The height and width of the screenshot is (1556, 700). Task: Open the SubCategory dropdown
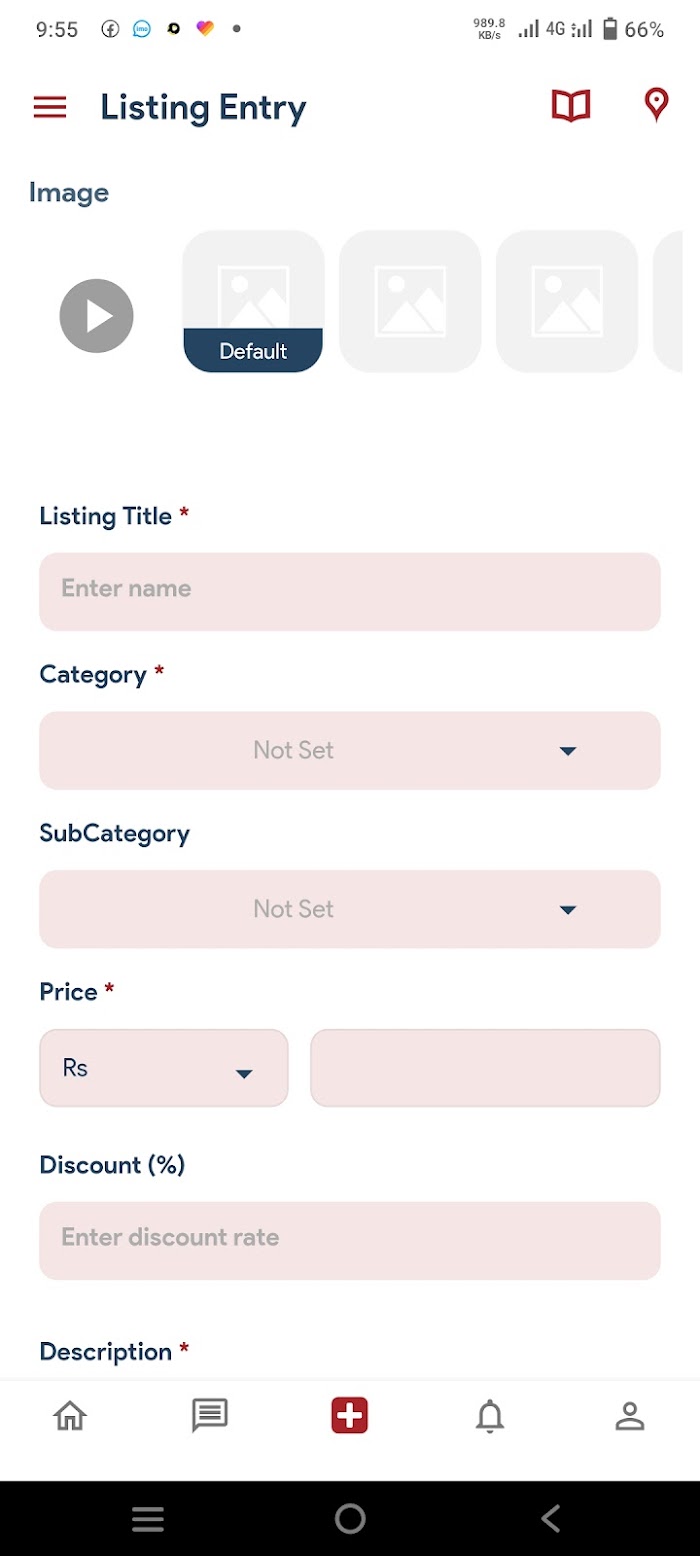[x=350, y=909]
